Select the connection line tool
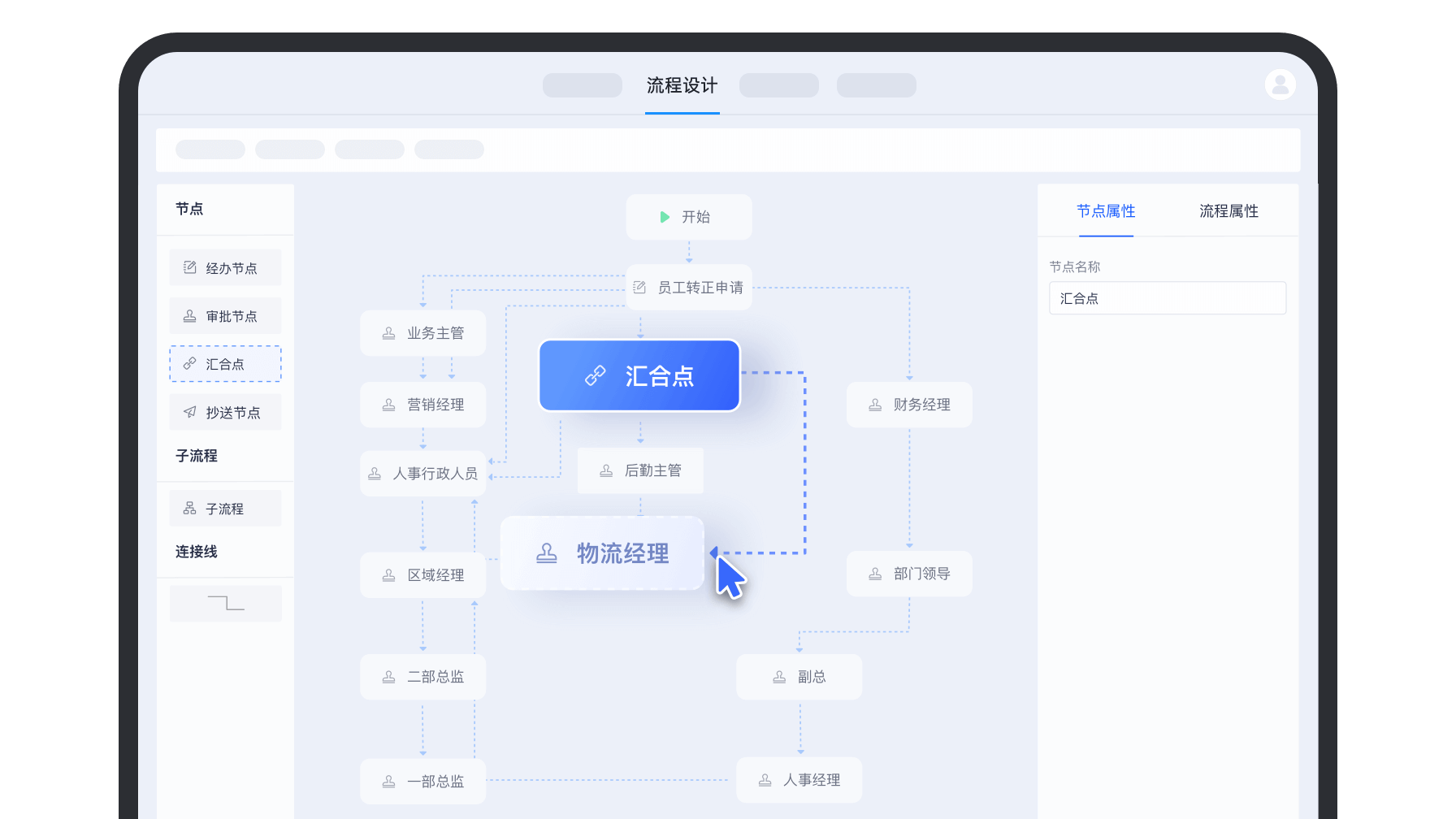The height and width of the screenshot is (819, 1456). 225,604
